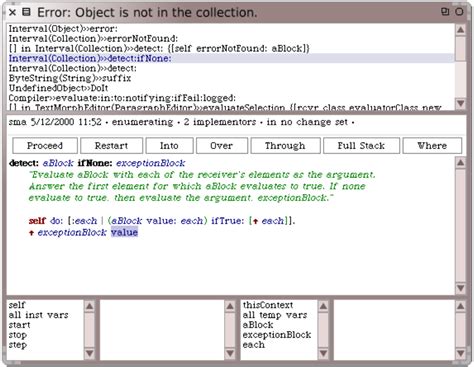
Task: Select 'thisContext' in context variables list
Action: (279, 305)
